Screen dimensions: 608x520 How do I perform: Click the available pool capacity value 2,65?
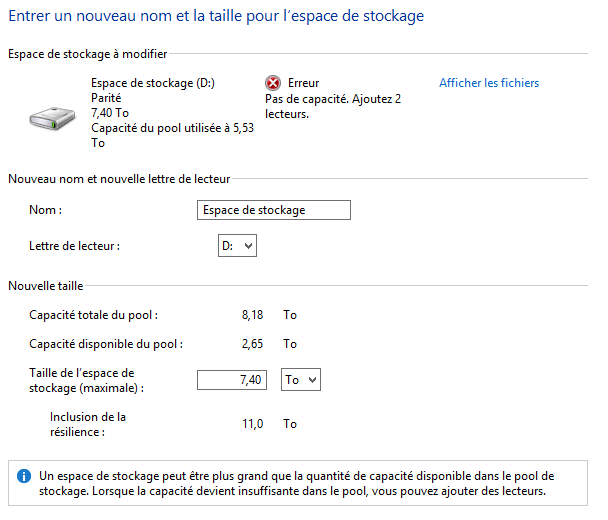coord(252,344)
